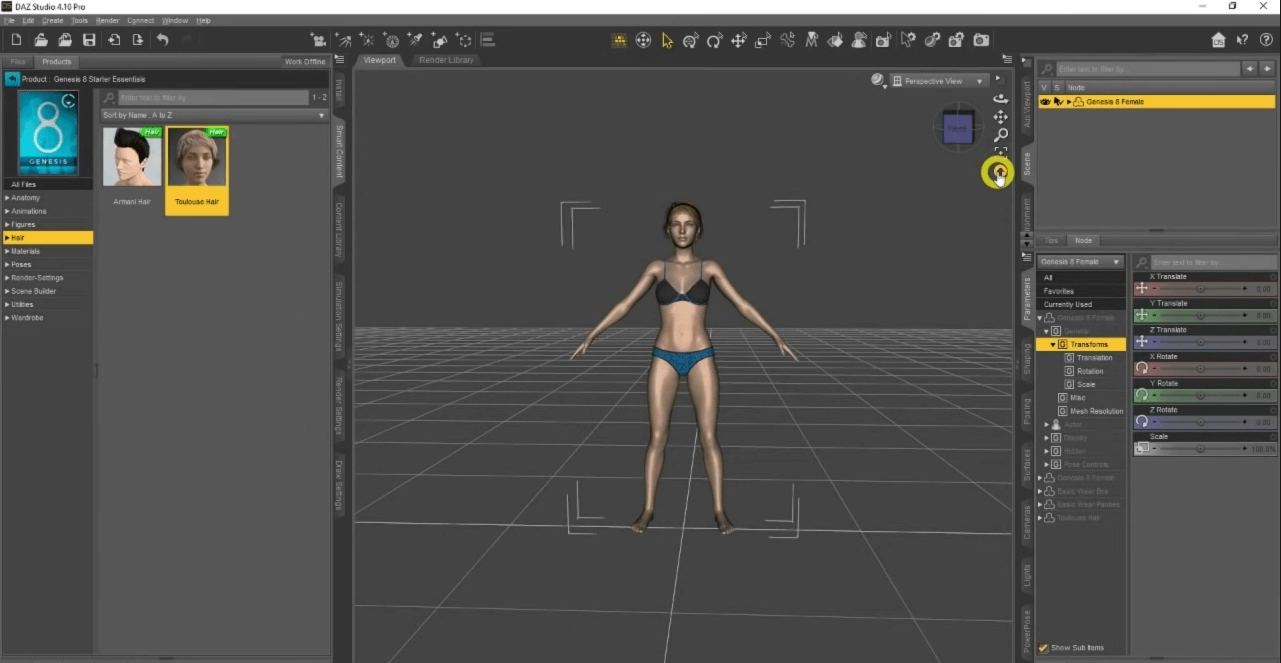Open the Sort by Name dropdown

tap(214, 116)
